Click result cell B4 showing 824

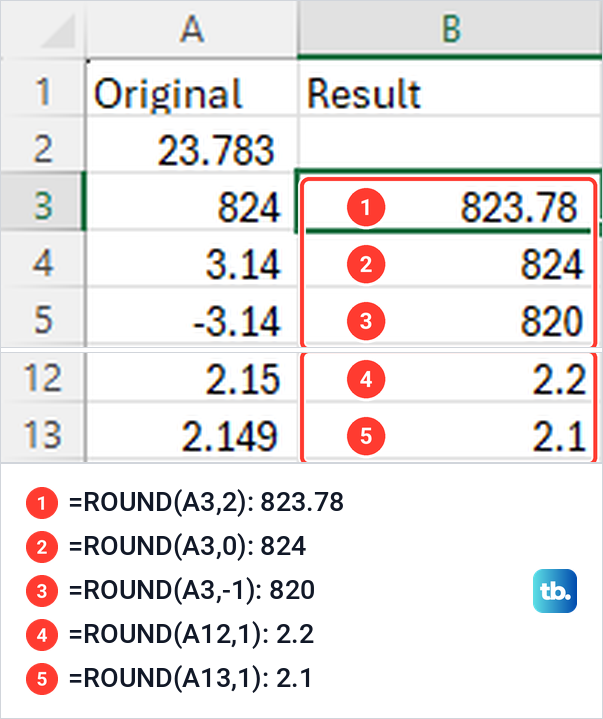[450, 259]
